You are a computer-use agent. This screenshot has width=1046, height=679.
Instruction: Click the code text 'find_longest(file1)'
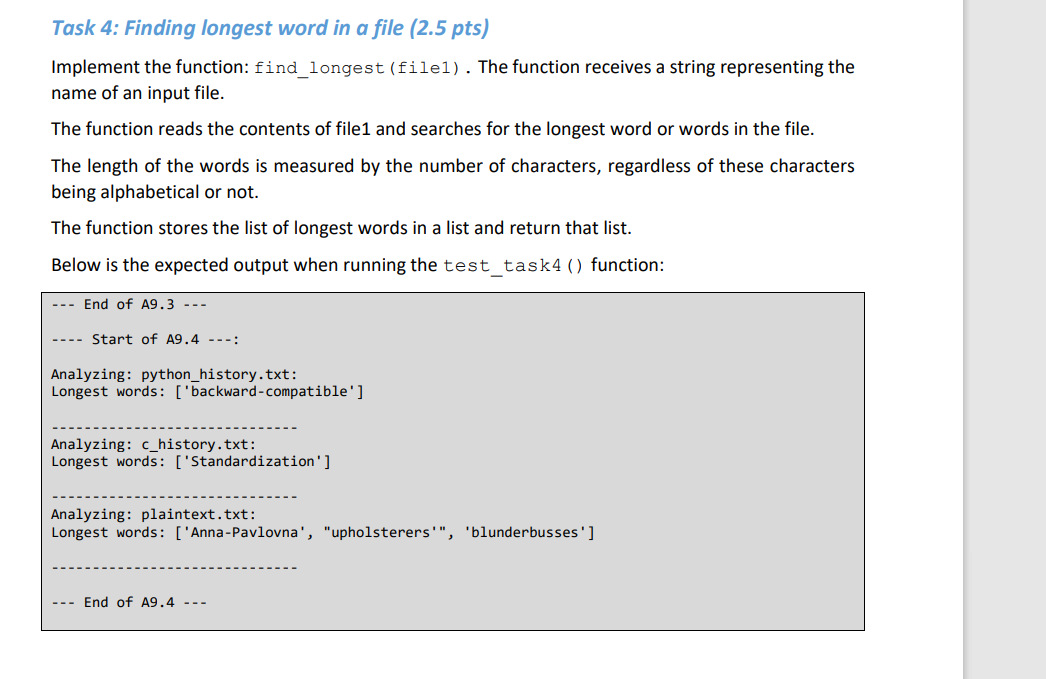click(x=357, y=68)
